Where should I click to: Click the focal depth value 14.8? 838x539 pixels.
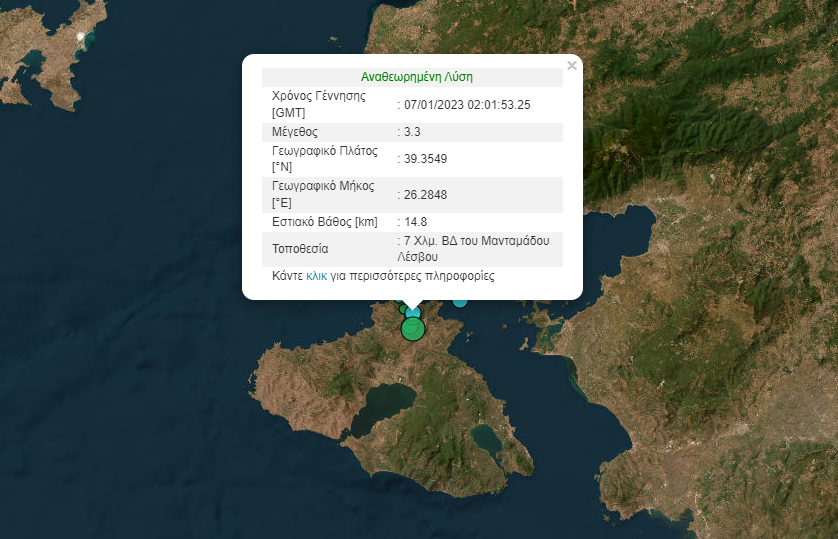[x=417, y=222]
